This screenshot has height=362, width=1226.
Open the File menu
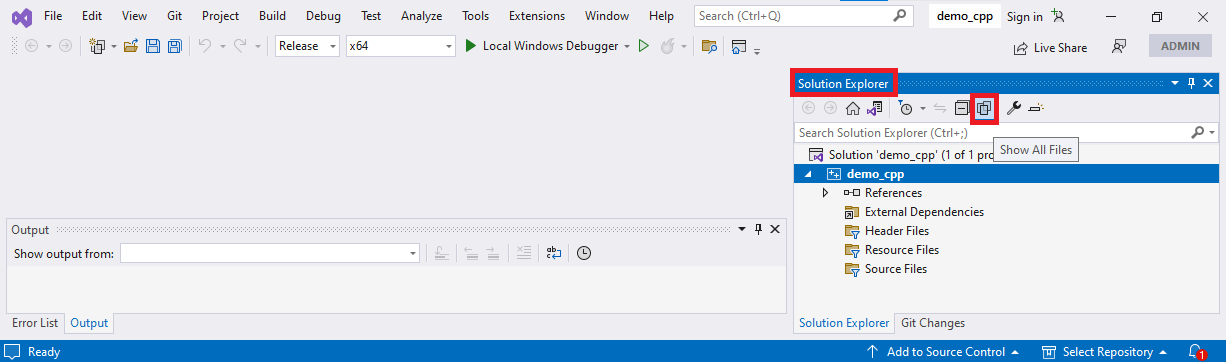[x=53, y=16]
